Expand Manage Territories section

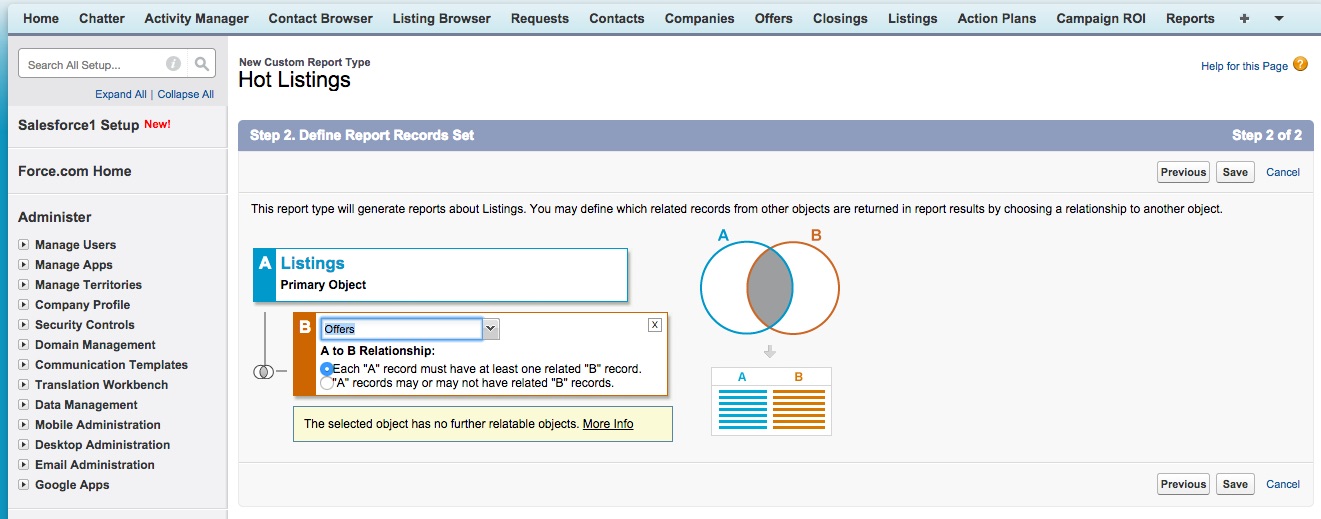(x=24, y=285)
